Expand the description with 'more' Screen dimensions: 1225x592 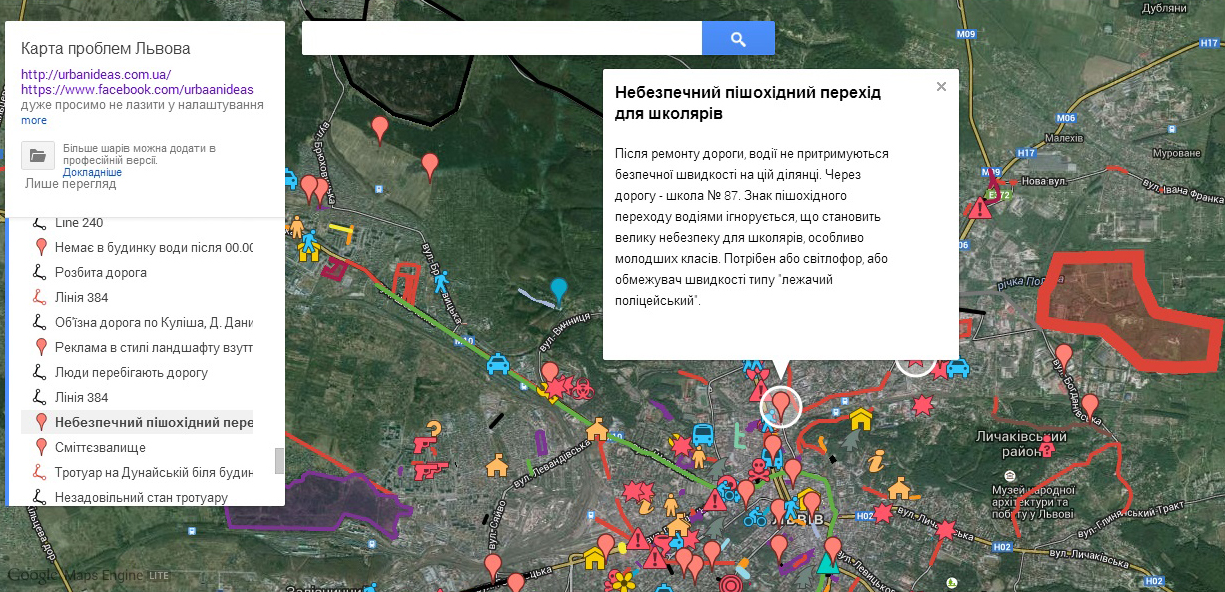click(x=34, y=120)
